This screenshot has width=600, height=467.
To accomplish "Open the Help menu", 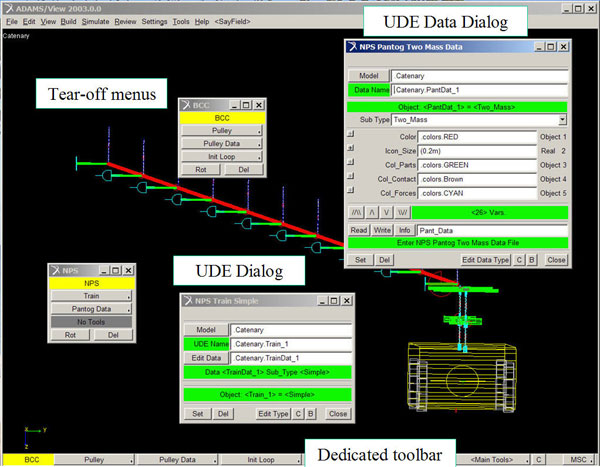I will pos(202,22).
